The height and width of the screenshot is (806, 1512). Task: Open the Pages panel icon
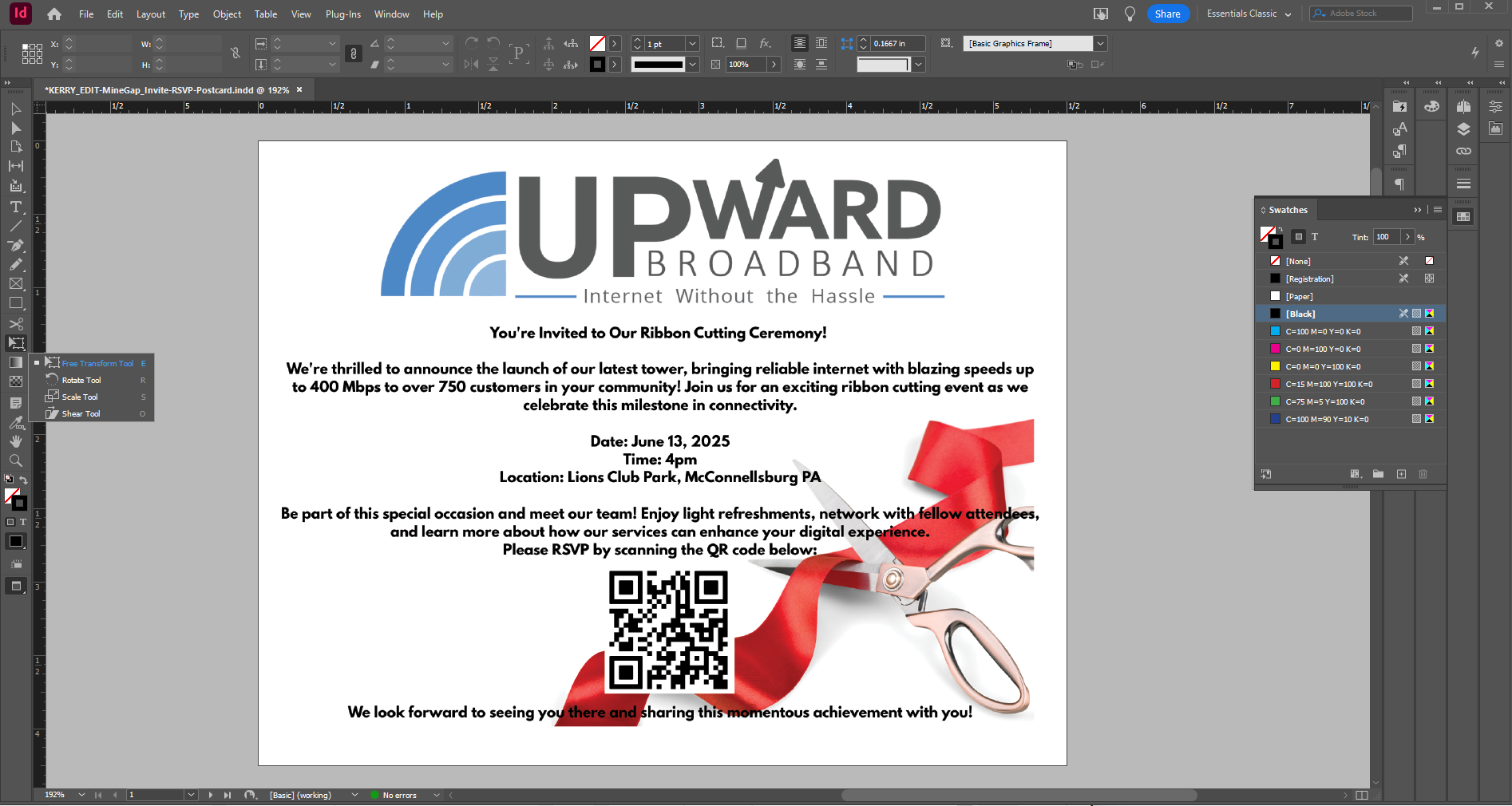coord(1463,106)
